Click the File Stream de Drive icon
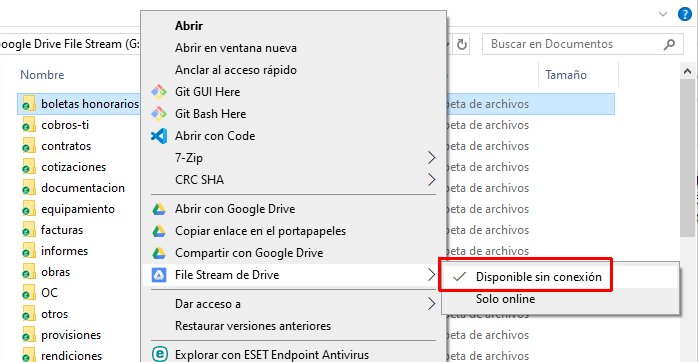Image resolution: width=698 pixels, height=362 pixels. click(159, 275)
